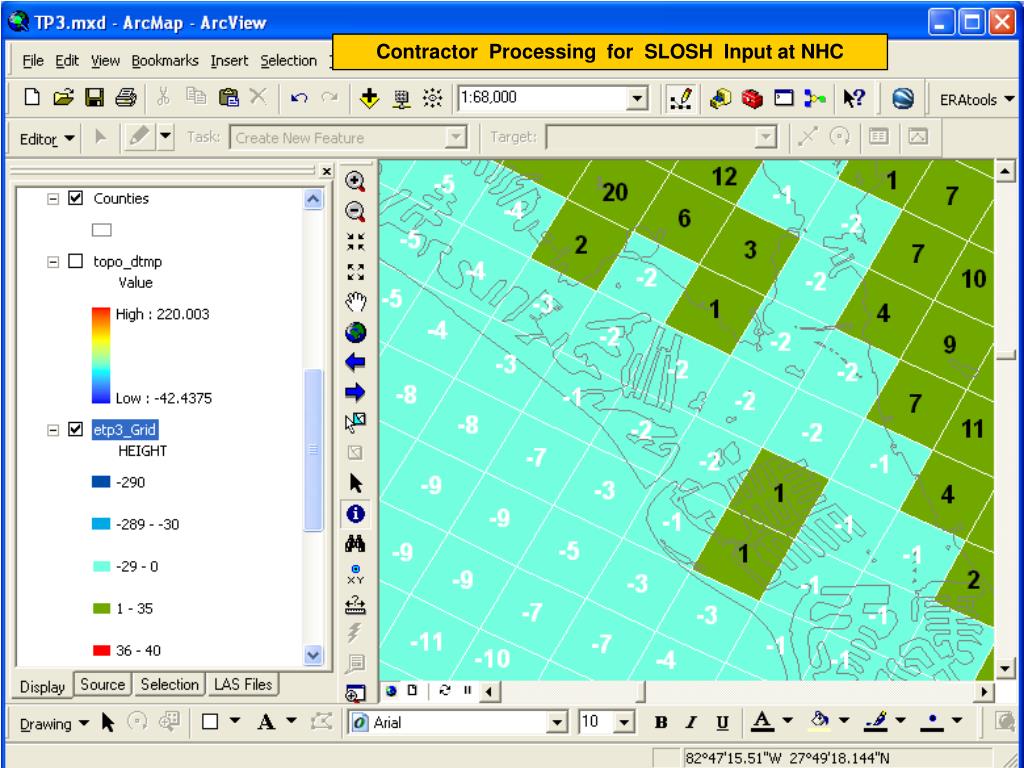Zoom to Full Extent globe icon
The height and width of the screenshot is (768, 1024).
point(355,332)
